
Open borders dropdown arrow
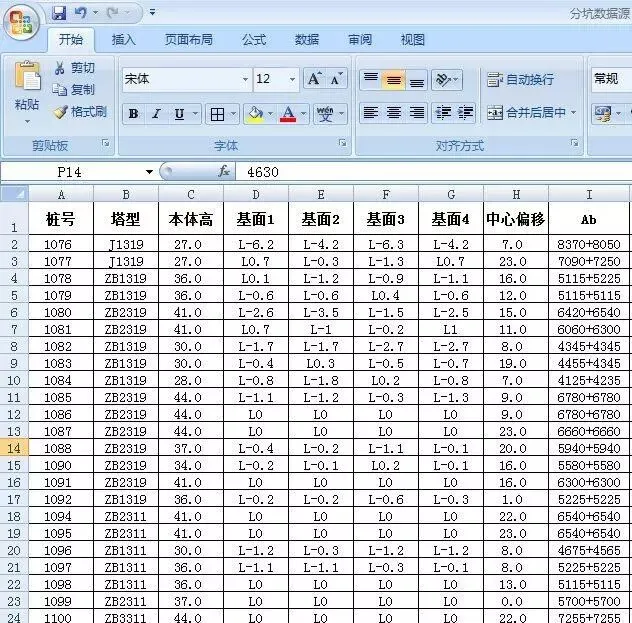[x=233, y=114]
